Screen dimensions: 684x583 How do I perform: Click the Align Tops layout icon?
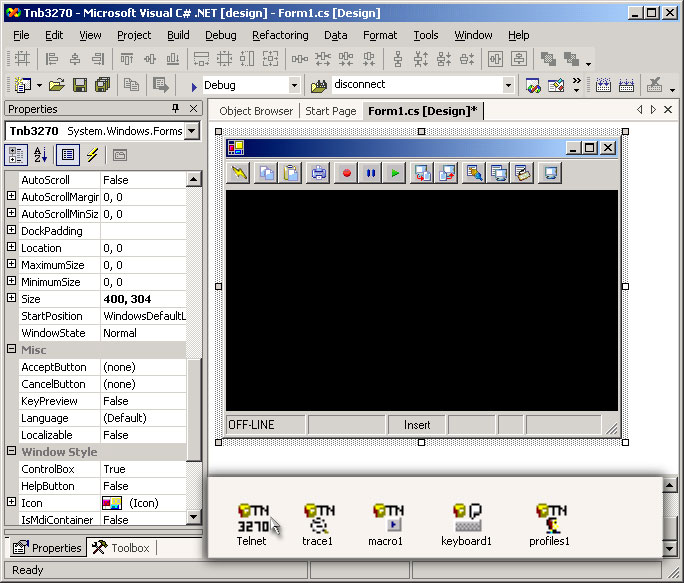tap(127, 58)
